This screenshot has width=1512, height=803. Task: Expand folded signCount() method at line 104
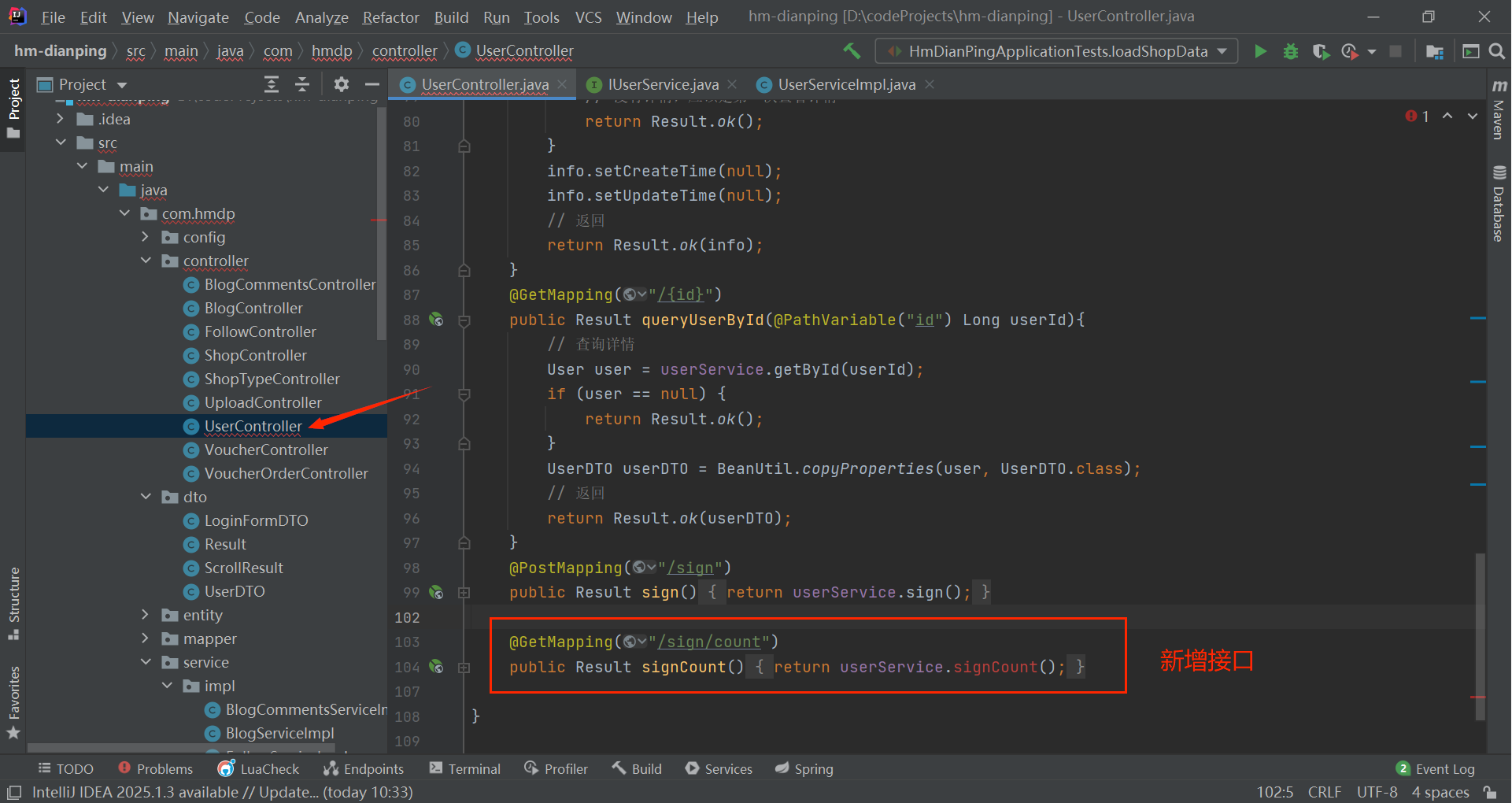(x=464, y=667)
